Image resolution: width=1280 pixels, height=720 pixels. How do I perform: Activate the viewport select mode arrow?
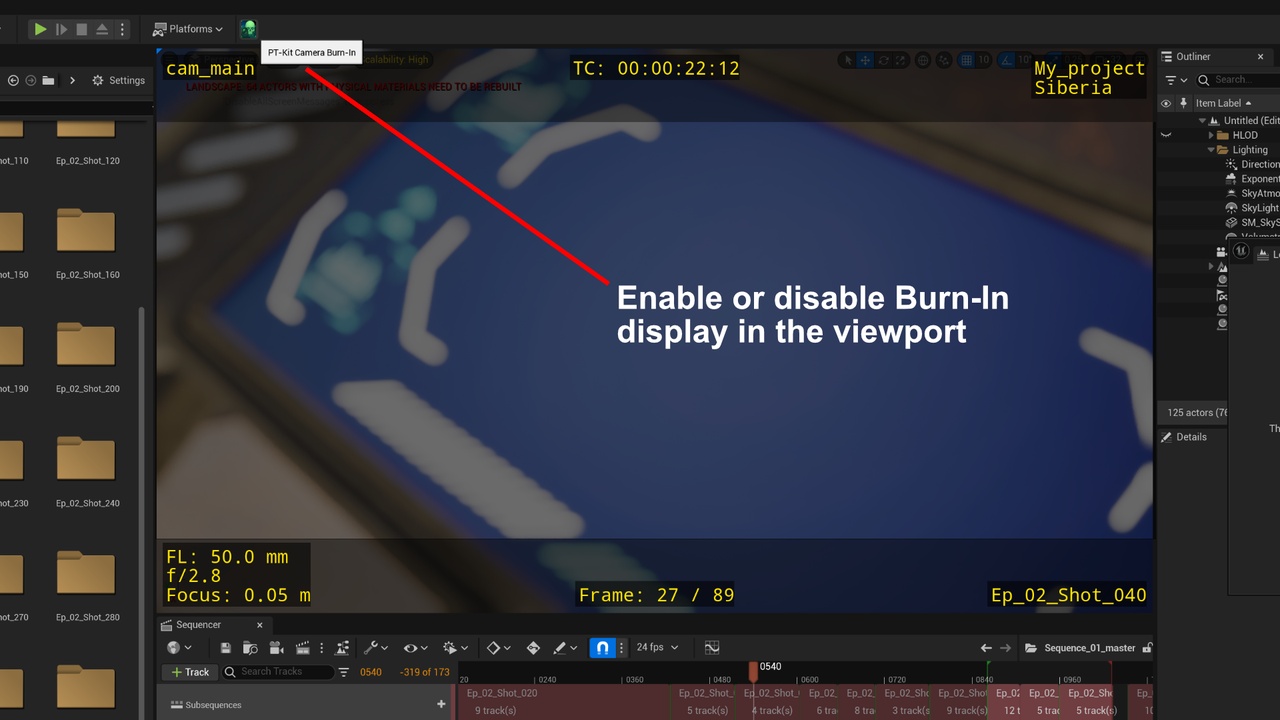coord(848,60)
